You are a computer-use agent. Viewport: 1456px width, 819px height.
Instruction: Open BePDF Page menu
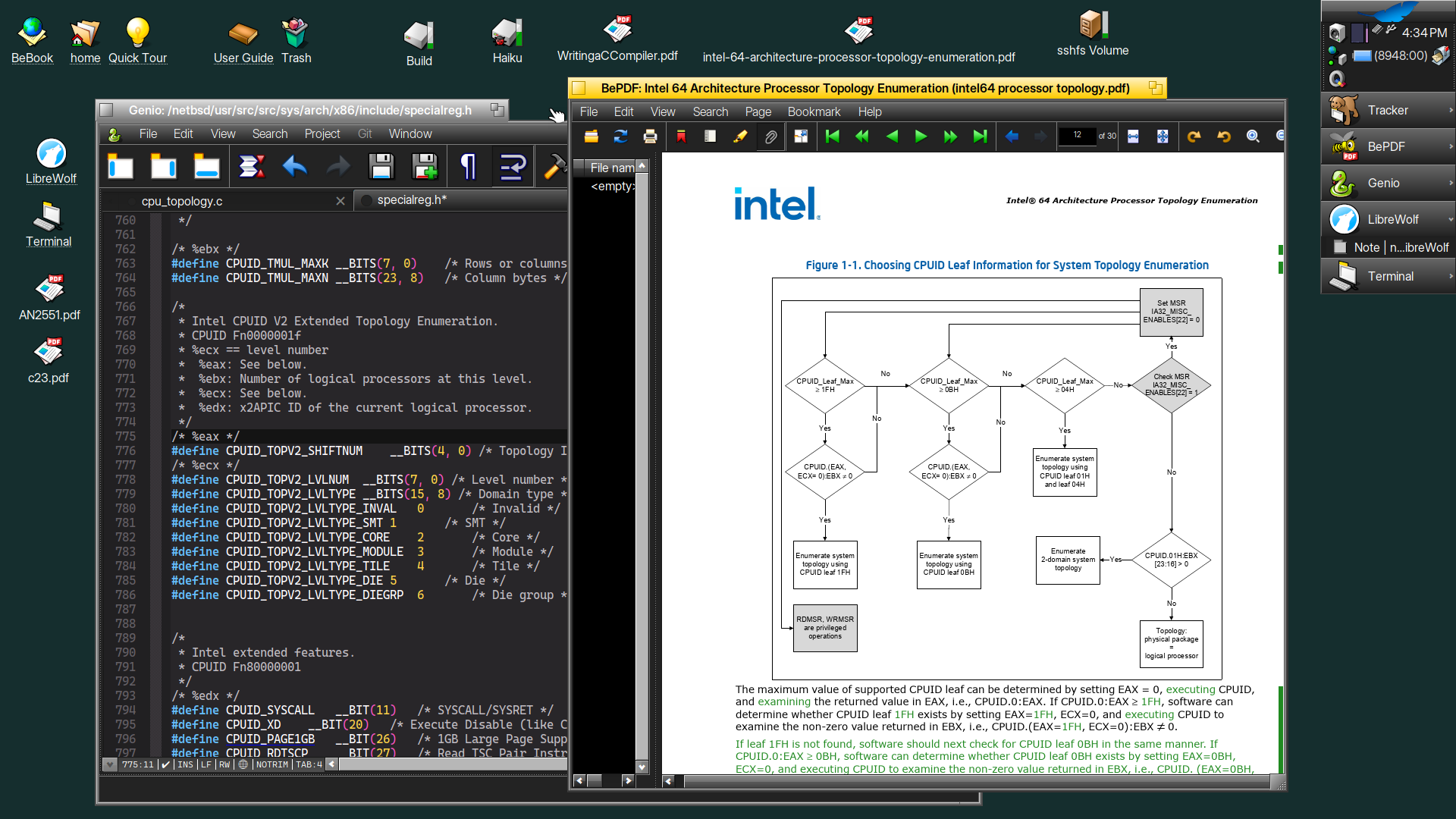point(758,111)
